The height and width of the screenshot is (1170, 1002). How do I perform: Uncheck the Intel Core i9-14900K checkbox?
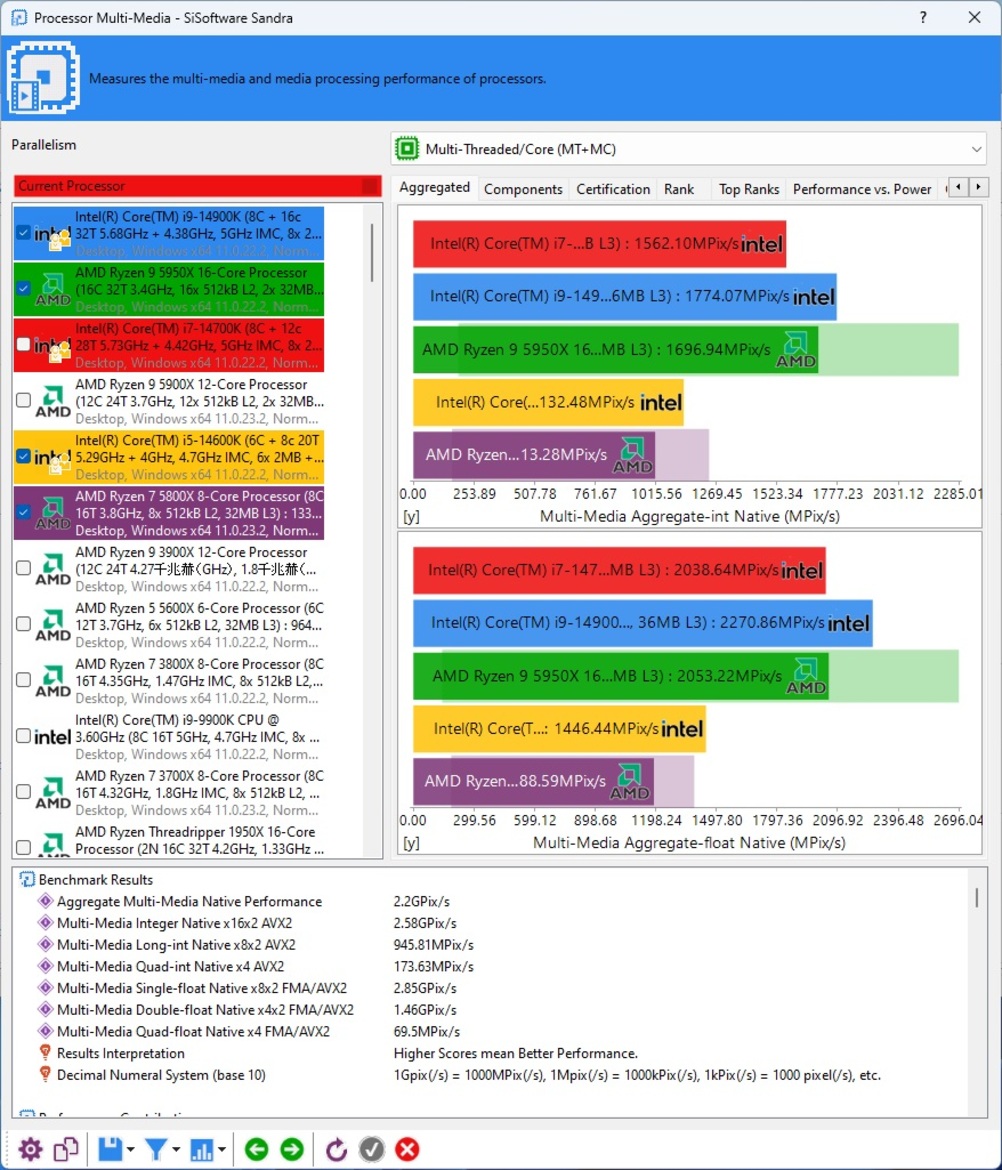click(x=23, y=233)
